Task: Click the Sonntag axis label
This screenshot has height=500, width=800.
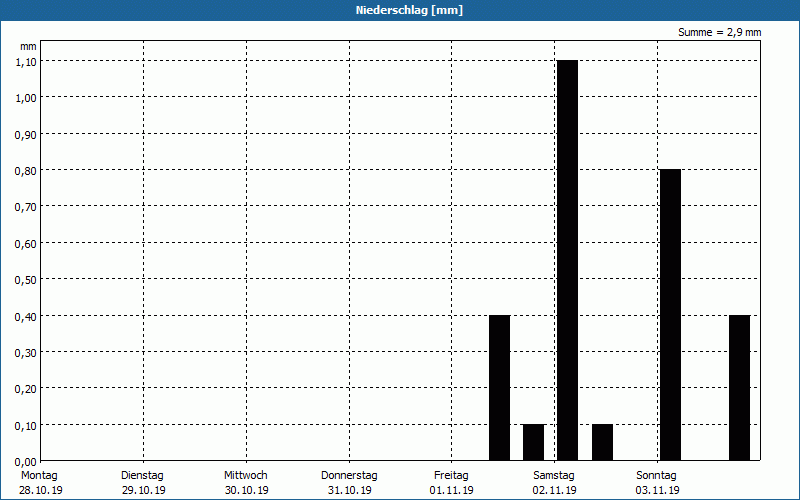Action: [x=656, y=476]
